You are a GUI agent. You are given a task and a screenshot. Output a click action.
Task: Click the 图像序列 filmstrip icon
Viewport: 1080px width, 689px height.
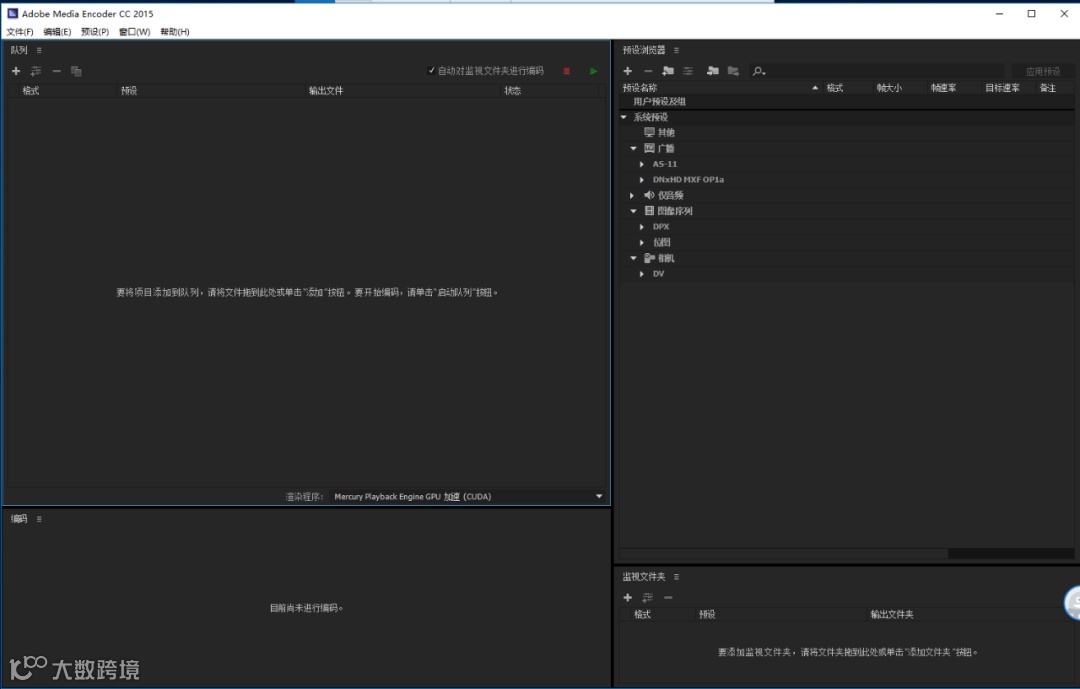649,211
